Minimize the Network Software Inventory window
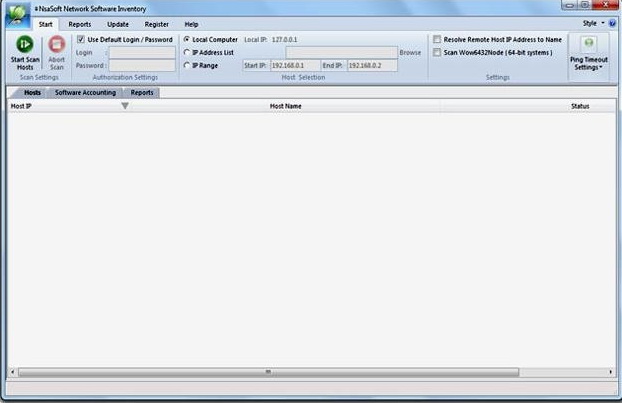Screen dimensions: 622x403 (x=569, y=5)
